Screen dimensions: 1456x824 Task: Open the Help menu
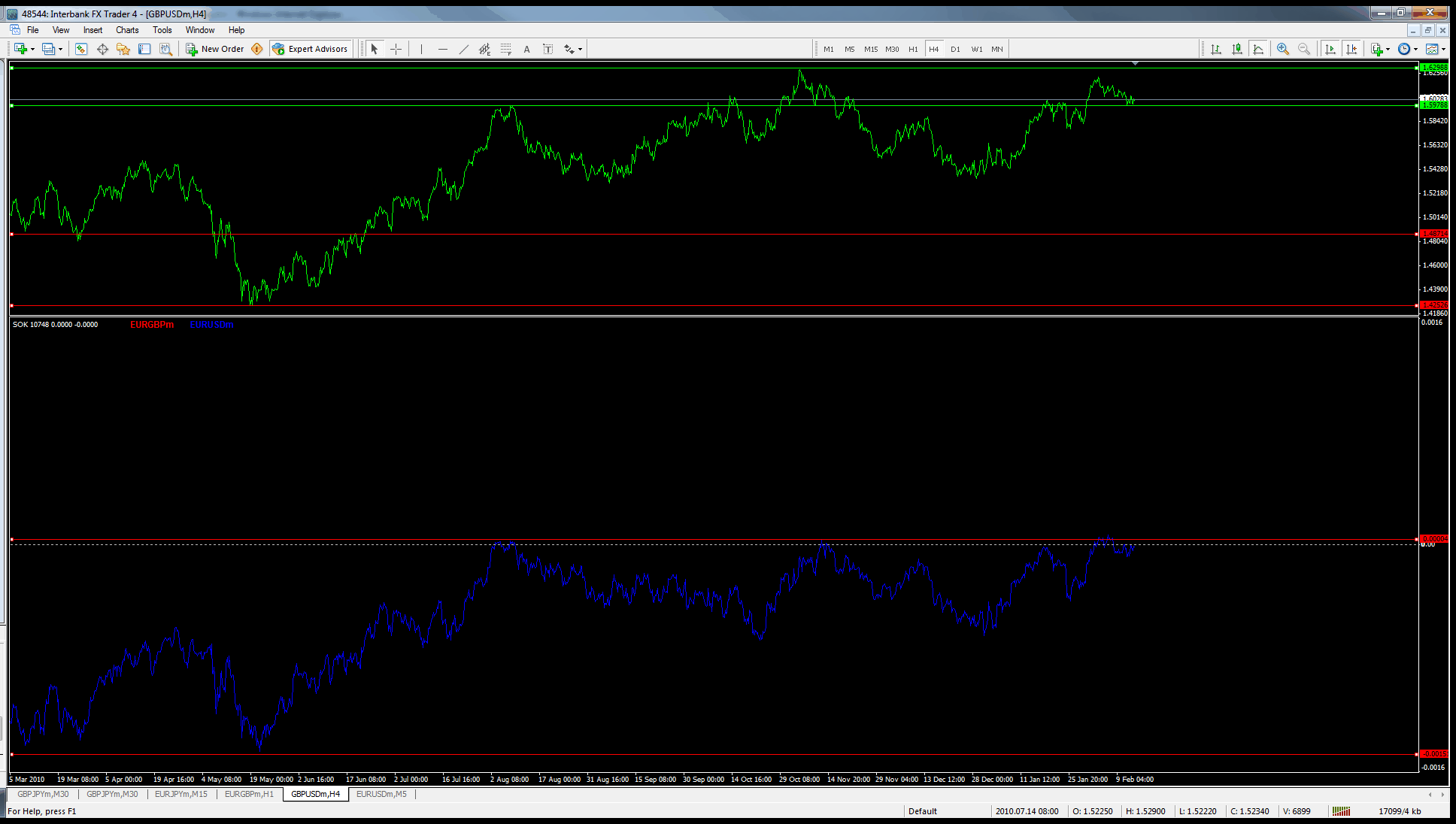coord(236,30)
